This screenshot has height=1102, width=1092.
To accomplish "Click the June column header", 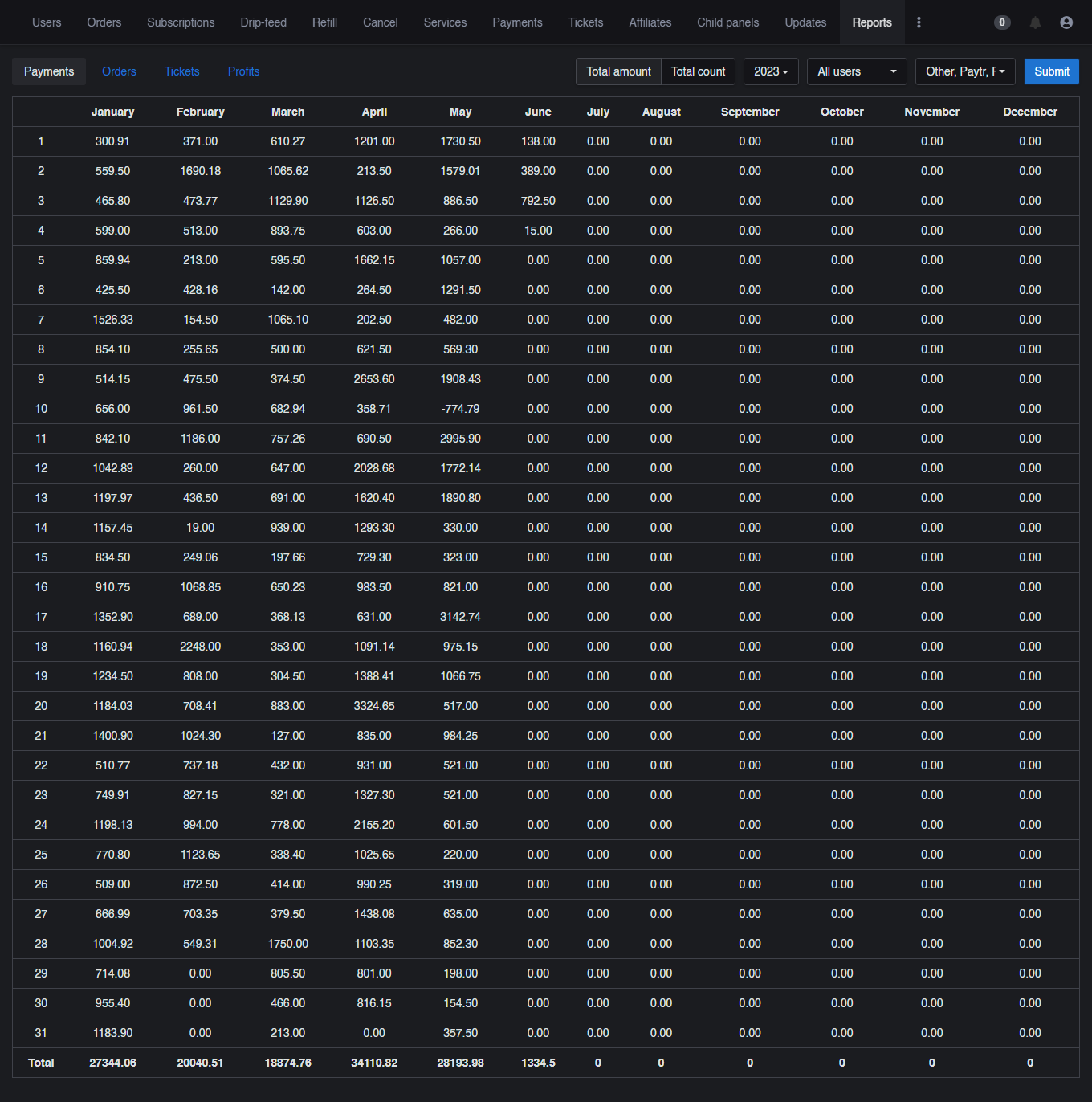I will point(538,112).
